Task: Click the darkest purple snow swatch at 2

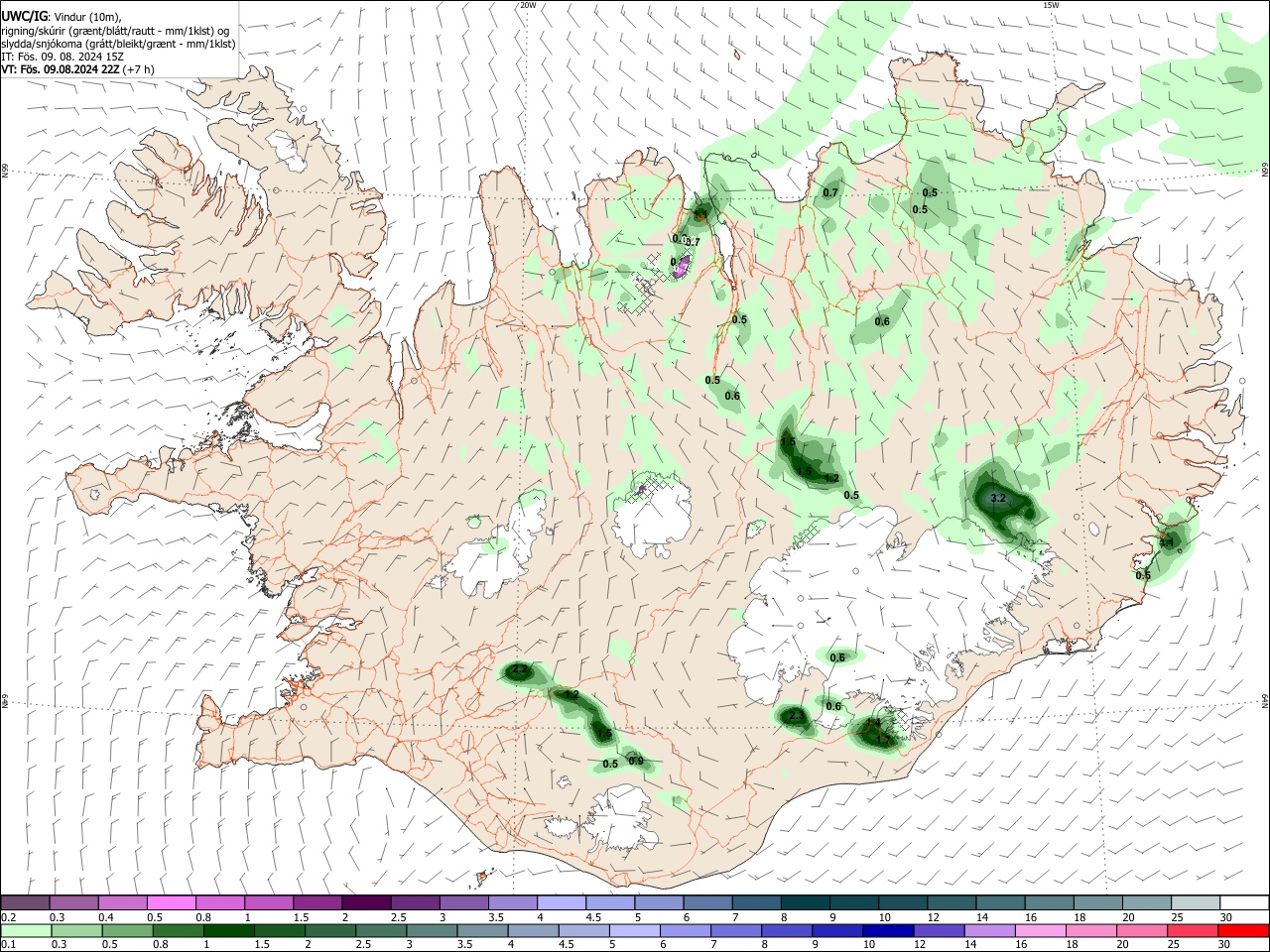Action: pyautogui.click(x=365, y=902)
